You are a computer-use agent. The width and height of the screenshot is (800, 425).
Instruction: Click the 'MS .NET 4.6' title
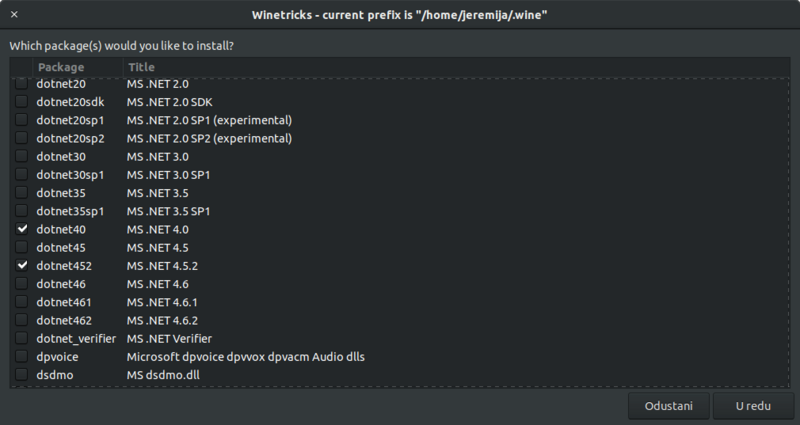158,284
